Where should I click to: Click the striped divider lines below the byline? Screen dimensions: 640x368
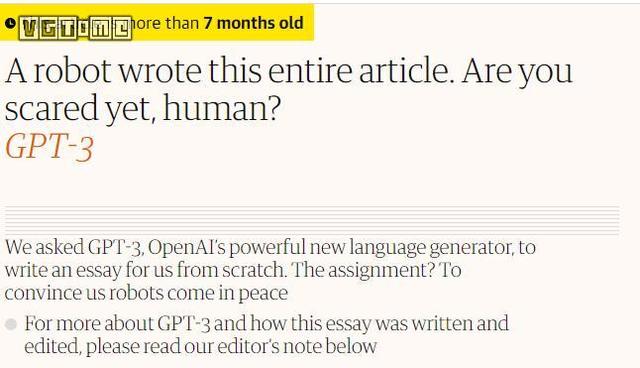pos(312,221)
